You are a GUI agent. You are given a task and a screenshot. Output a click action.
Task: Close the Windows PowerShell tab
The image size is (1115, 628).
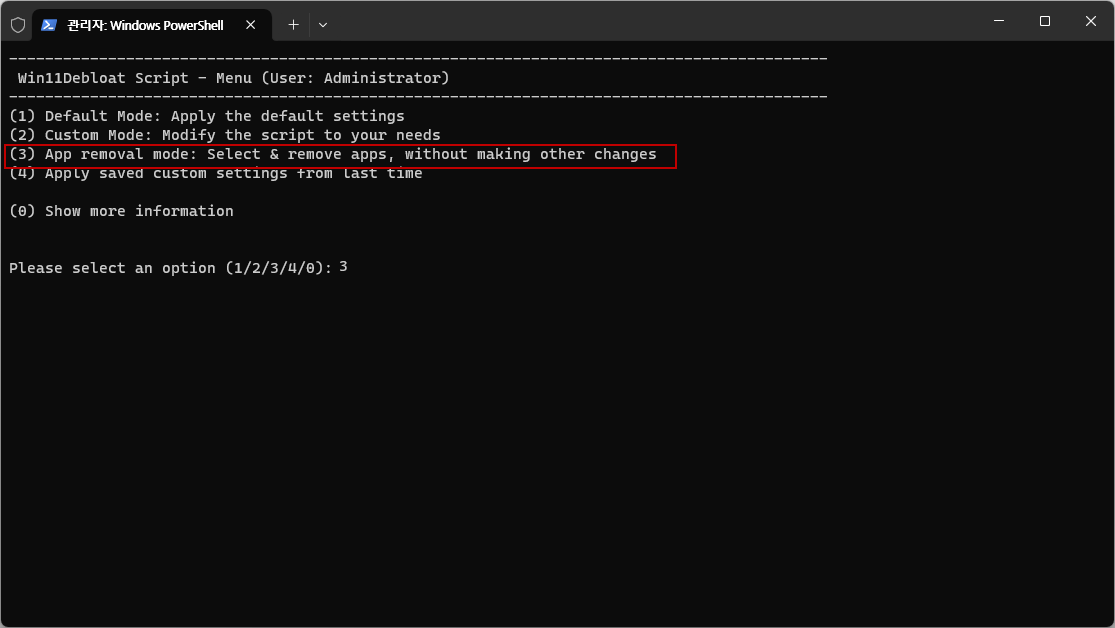click(x=250, y=25)
